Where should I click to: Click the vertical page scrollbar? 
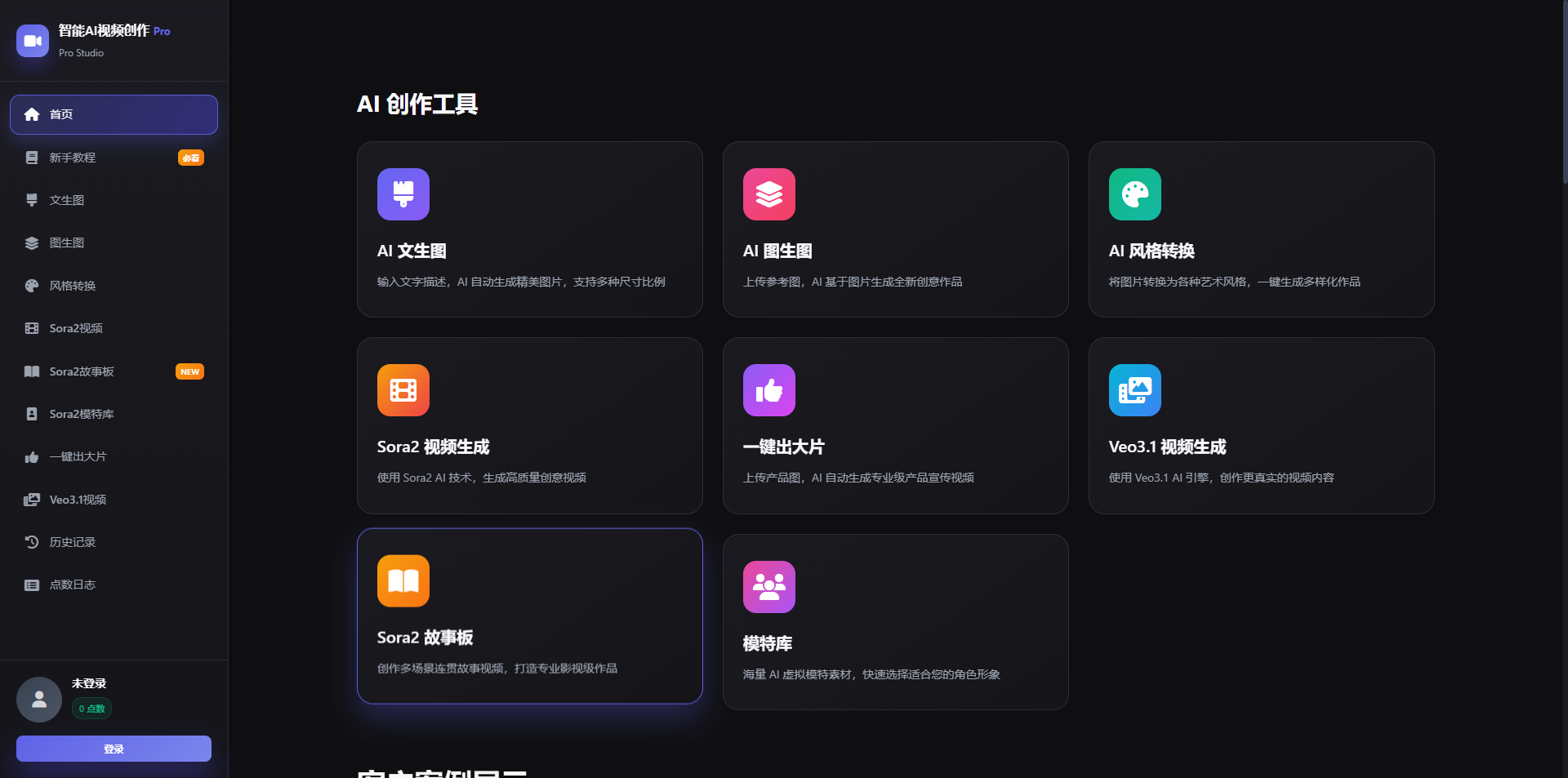1564,90
